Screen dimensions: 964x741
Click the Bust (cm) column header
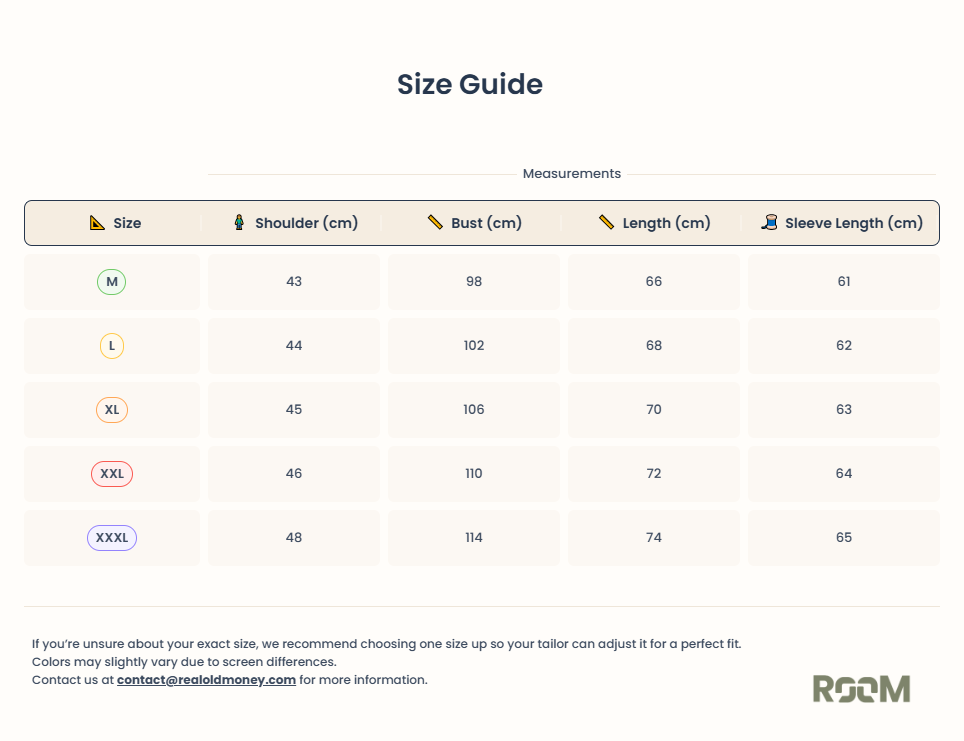pyautogui.click(x=486, y=223)
